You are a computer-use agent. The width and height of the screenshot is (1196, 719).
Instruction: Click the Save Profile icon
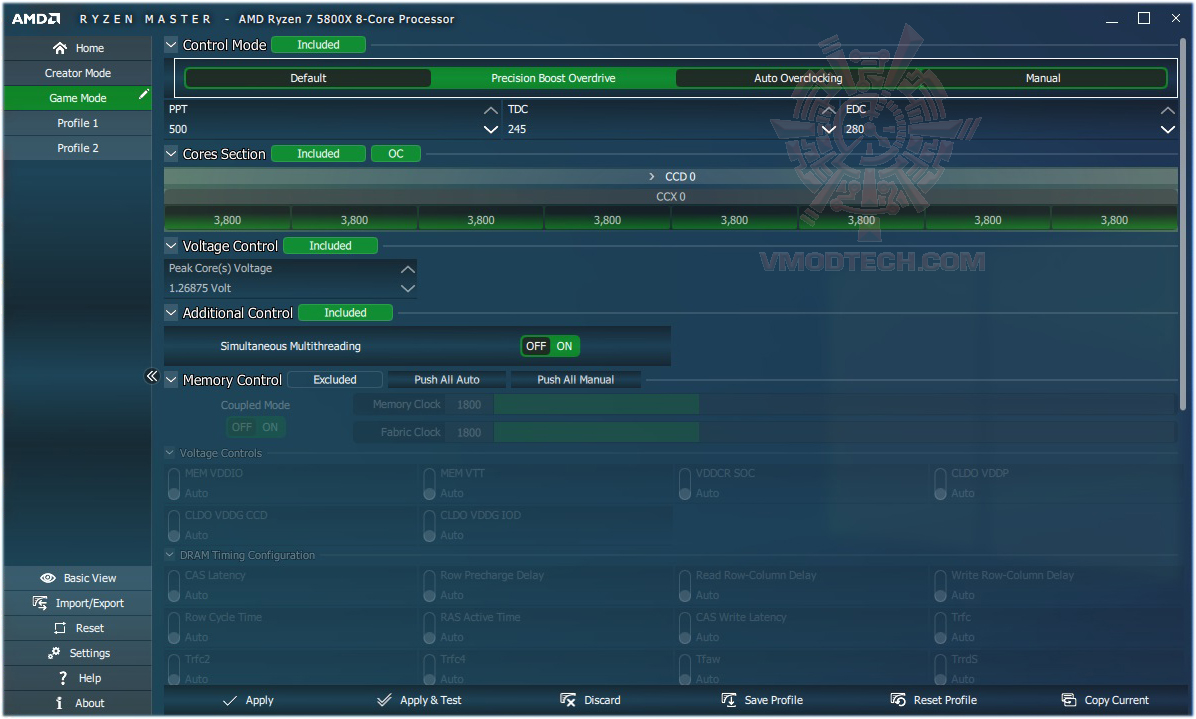point(728,700)
